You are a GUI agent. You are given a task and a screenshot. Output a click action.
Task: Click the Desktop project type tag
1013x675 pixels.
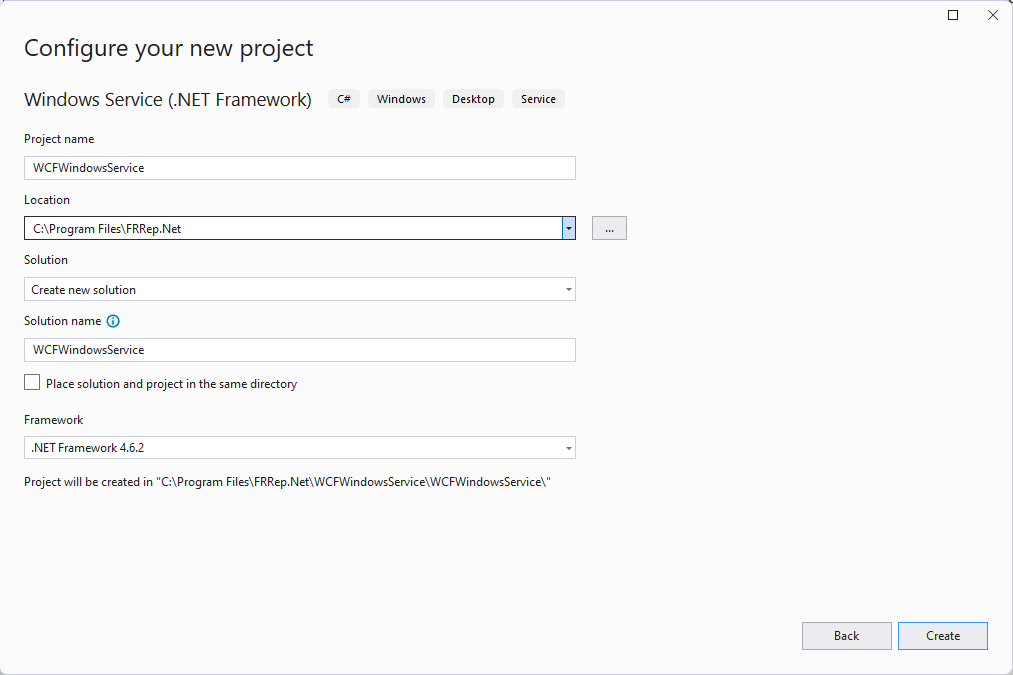(473, 99)
